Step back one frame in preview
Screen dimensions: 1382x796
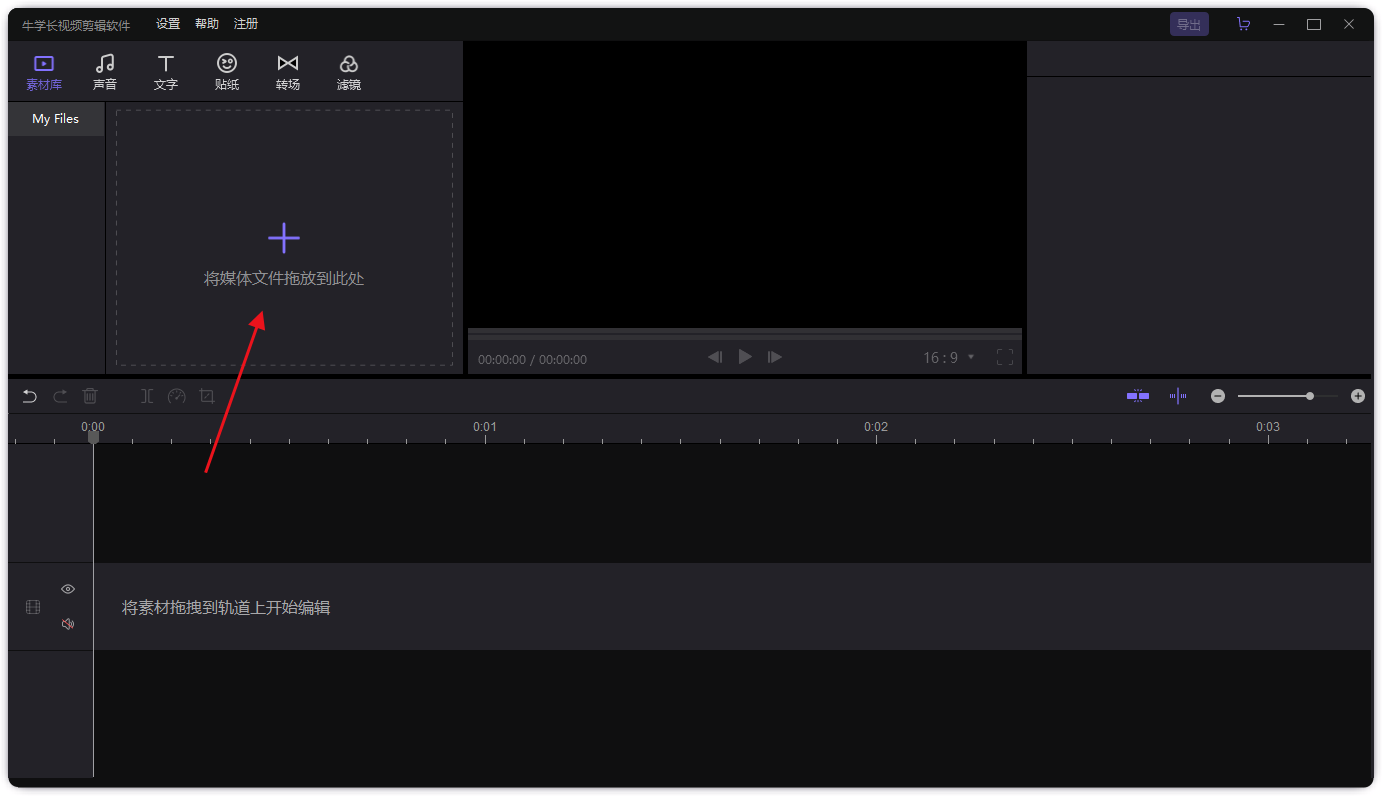(715, 357)
